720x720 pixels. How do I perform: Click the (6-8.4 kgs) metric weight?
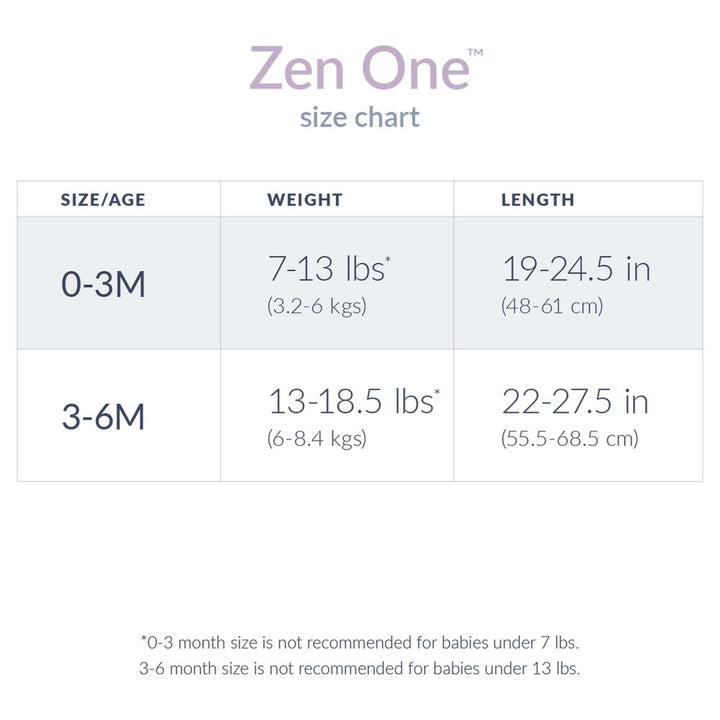click(317, 438)
